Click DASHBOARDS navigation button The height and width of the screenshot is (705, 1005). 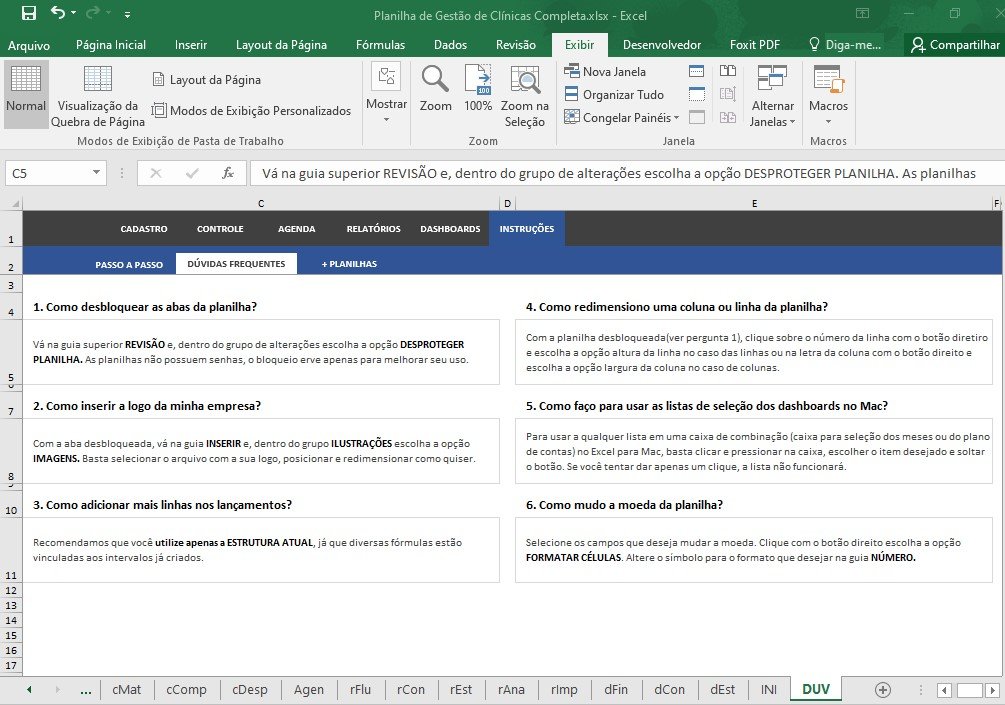(x=450, y=229)
